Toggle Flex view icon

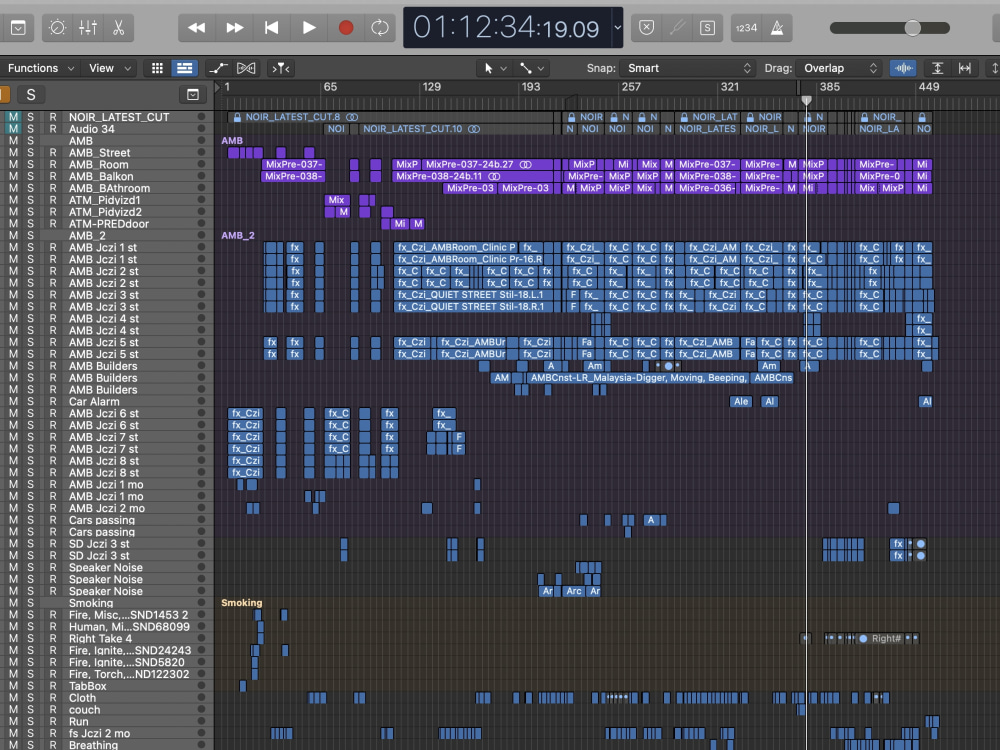[x=246, y=68]
